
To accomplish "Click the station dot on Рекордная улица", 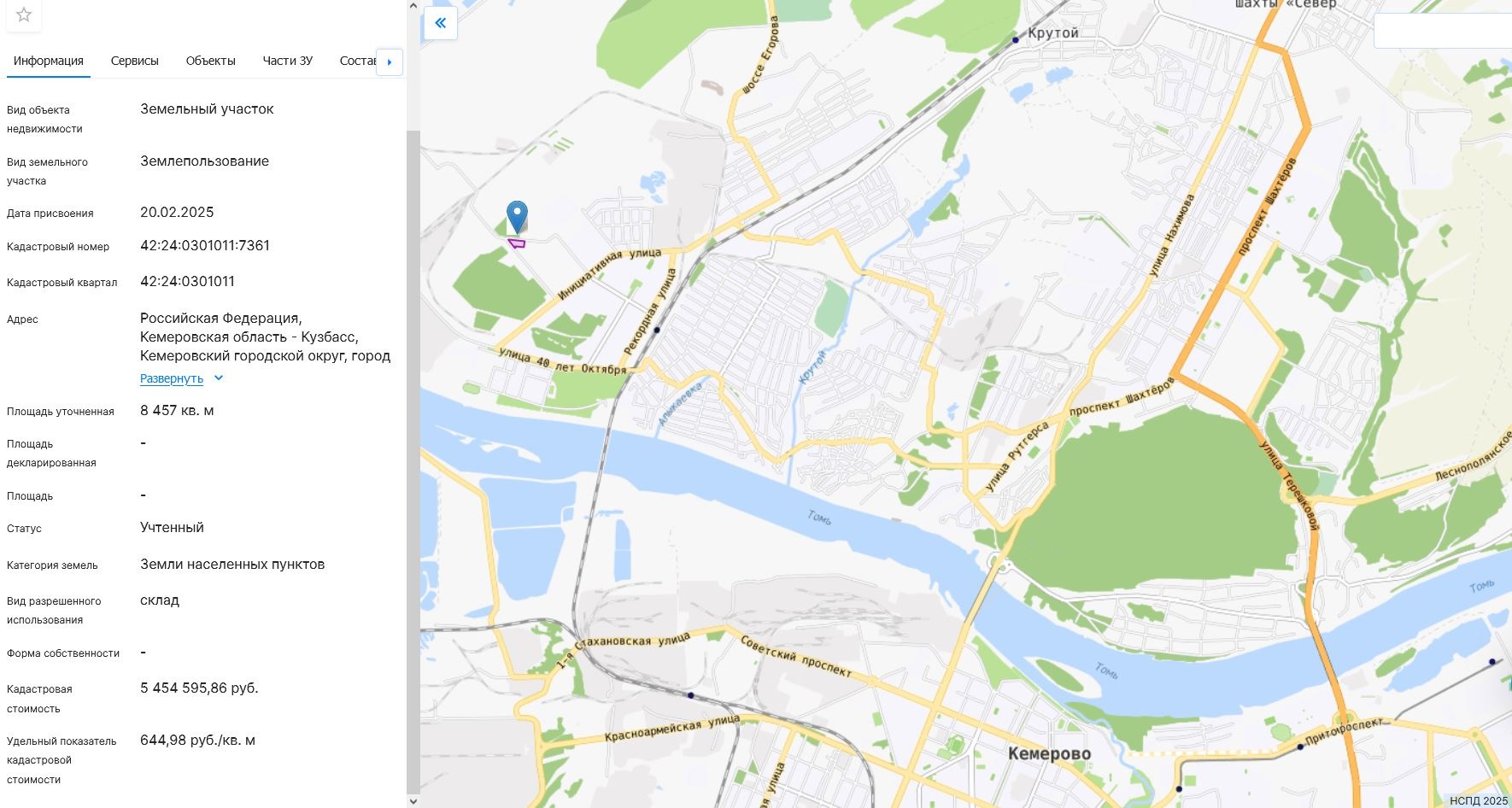I will point(657,330).
